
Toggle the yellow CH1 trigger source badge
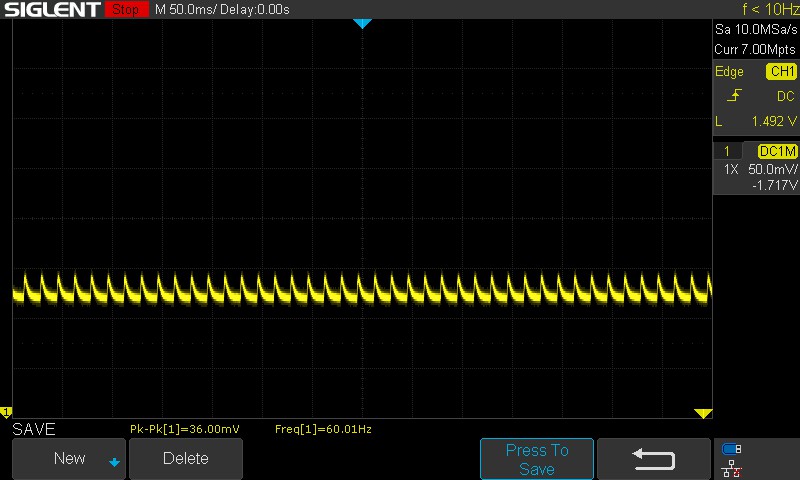pyautogui.click(x=781, y=72)
